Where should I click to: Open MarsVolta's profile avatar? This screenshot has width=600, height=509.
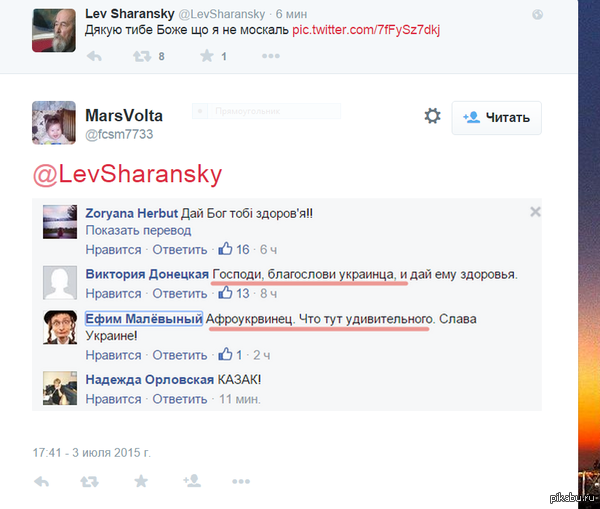point(54,123)
